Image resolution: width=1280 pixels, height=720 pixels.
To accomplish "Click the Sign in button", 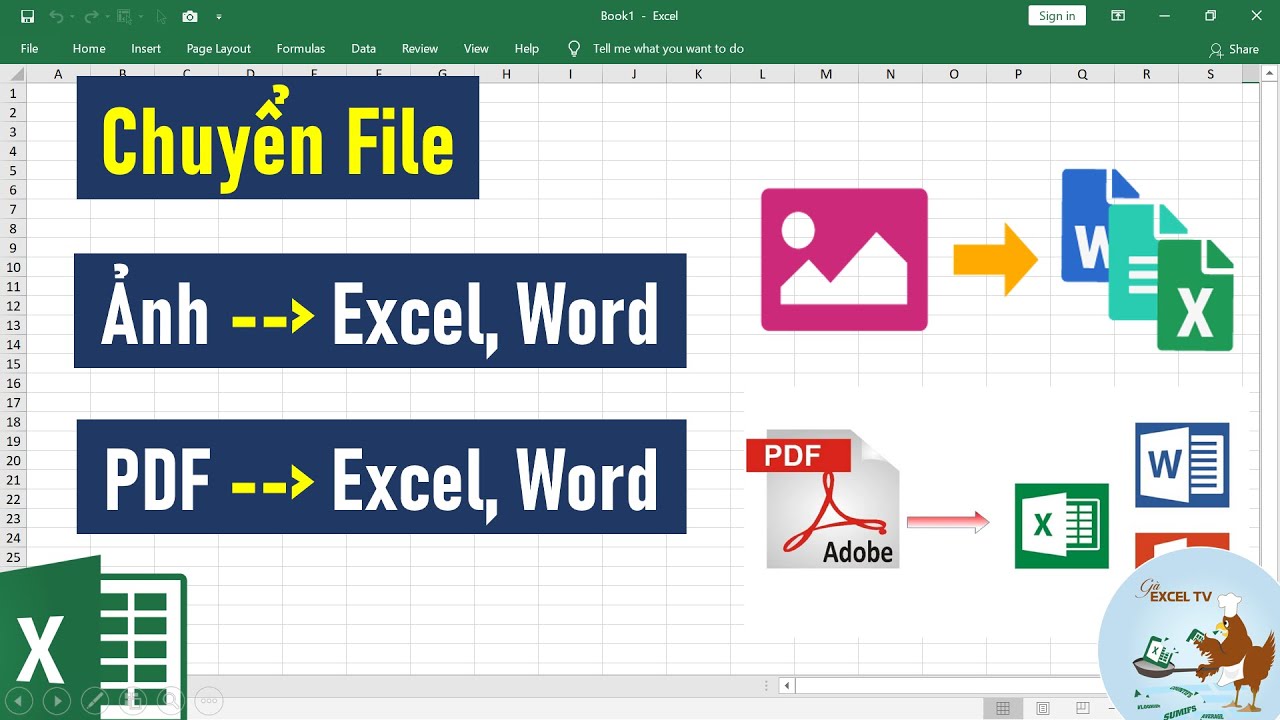I will click(1057, 15).
